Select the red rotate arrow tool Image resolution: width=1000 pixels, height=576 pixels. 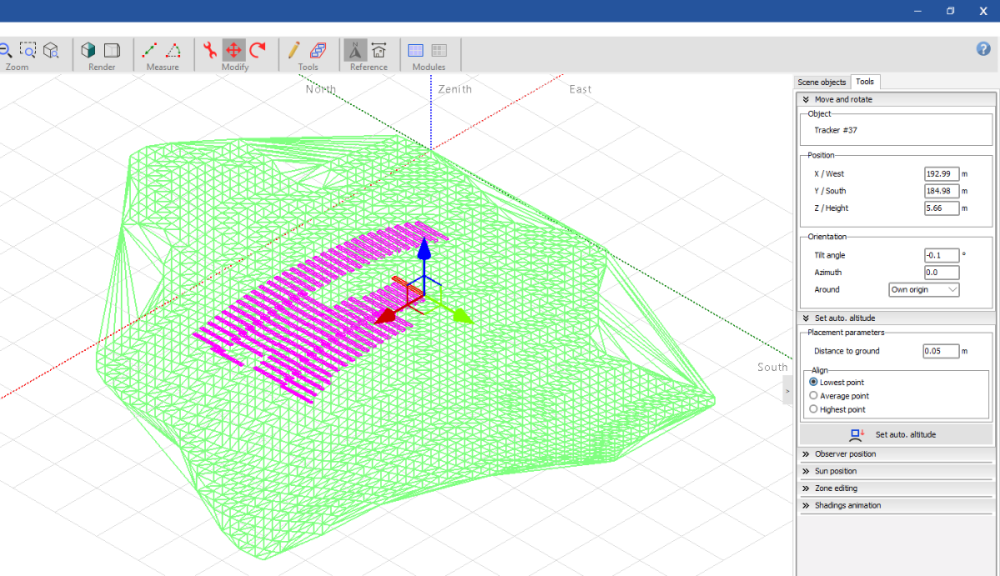click(x=258, y=50)
